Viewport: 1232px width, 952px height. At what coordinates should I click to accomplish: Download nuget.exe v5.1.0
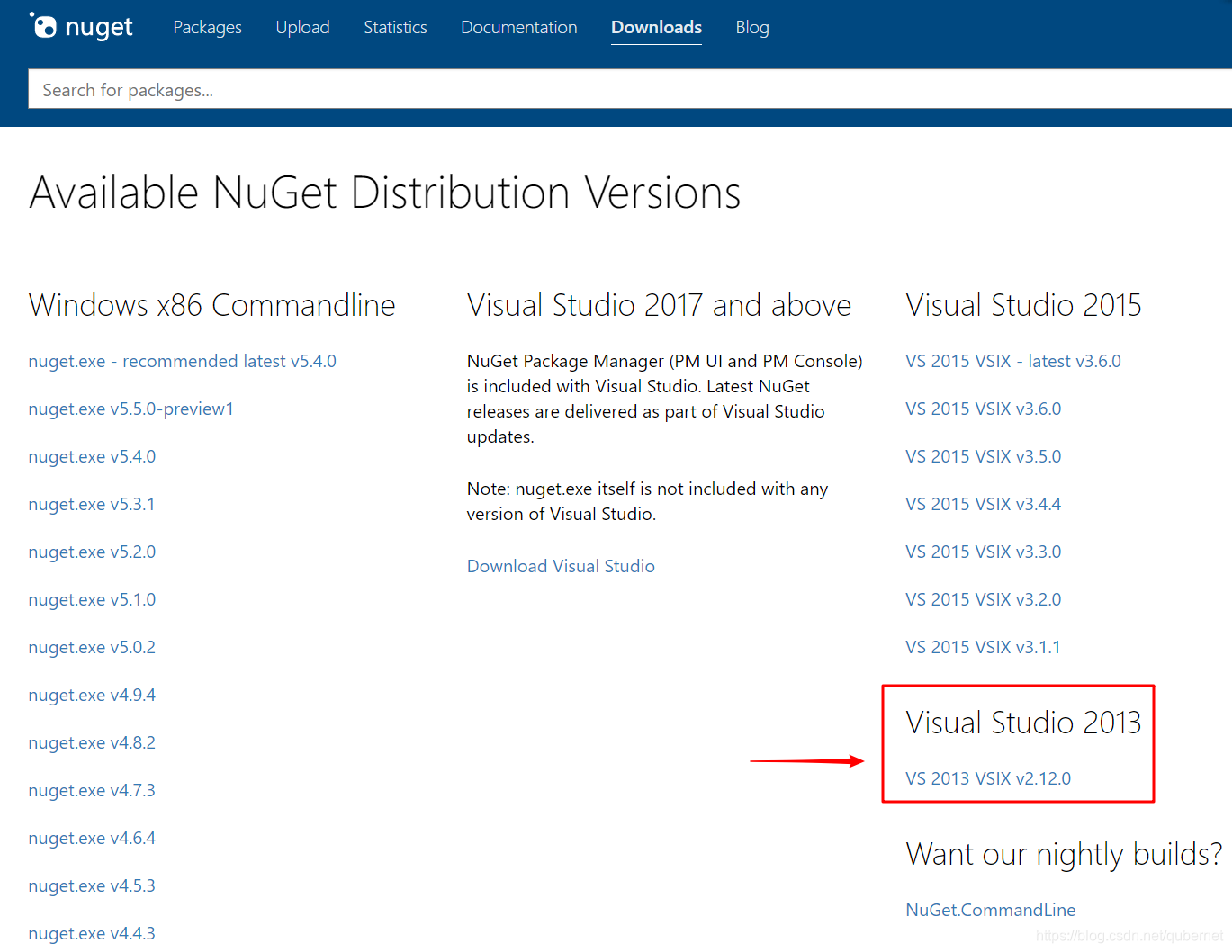point(92,599)
